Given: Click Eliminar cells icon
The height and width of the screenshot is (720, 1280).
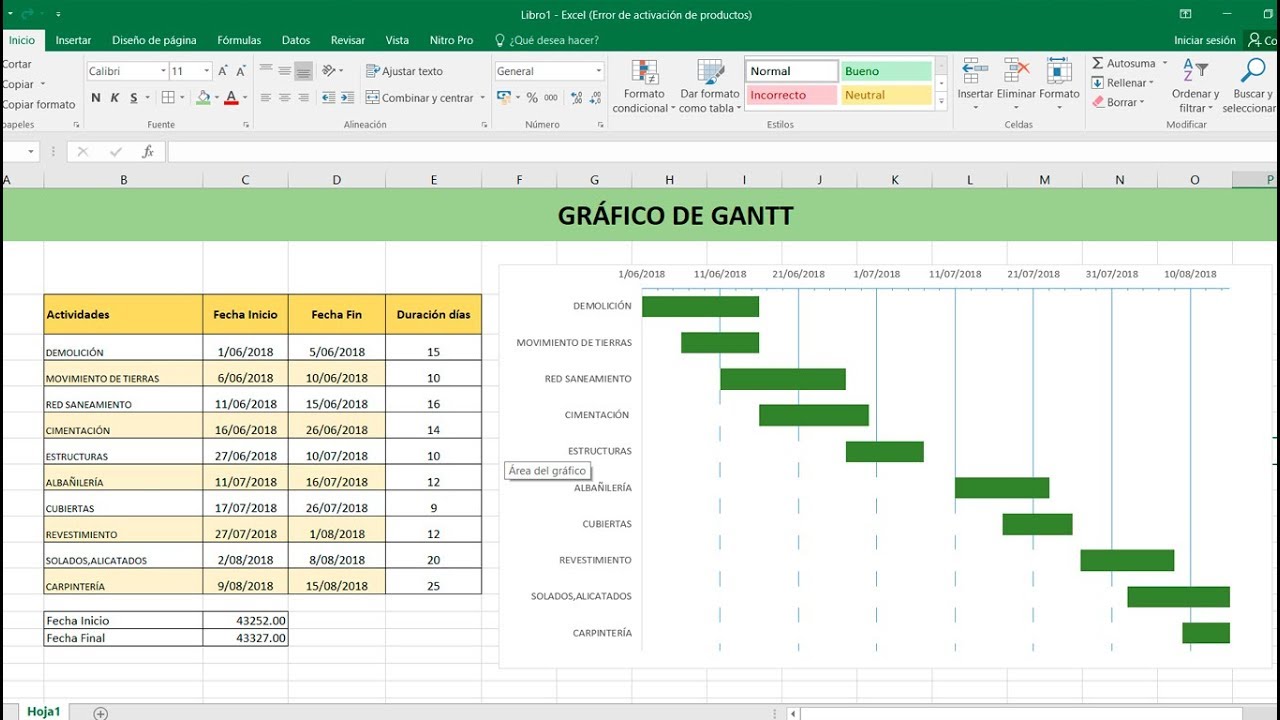Looking at the screenshot, I should click(x=1017, y=72).
